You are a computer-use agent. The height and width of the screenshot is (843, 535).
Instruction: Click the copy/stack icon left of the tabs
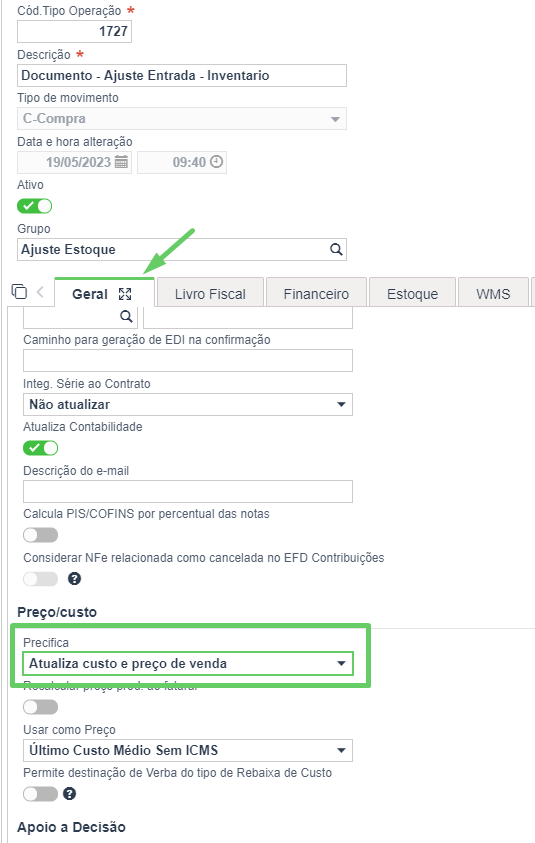(x=19, y=291)
